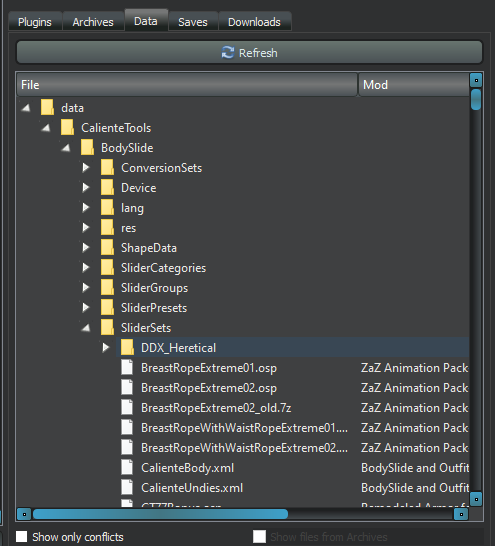
Task: Click the CalienteTools folder icon
Action: click(68, 127)
